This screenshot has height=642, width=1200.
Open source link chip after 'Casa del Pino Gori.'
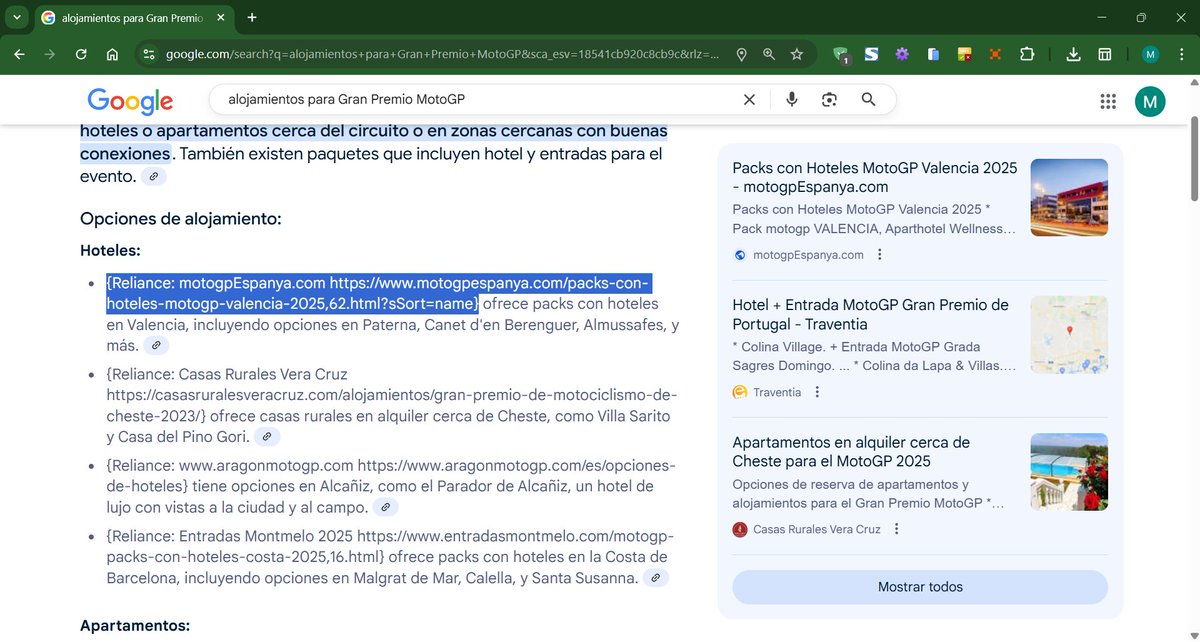266,437
